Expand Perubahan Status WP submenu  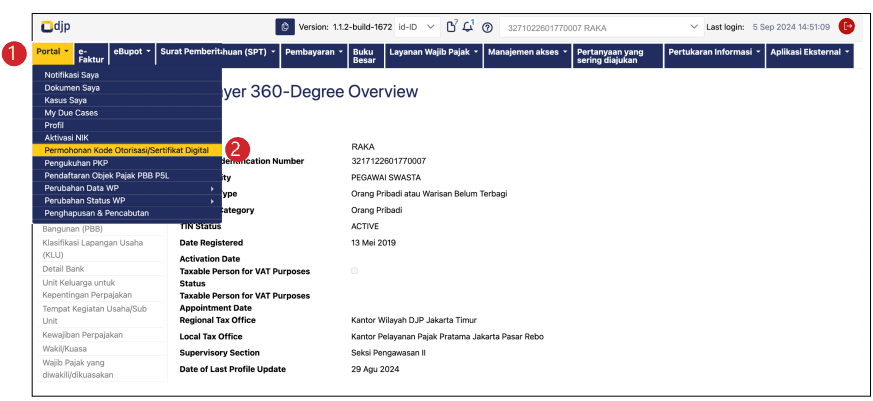[127, 200]
